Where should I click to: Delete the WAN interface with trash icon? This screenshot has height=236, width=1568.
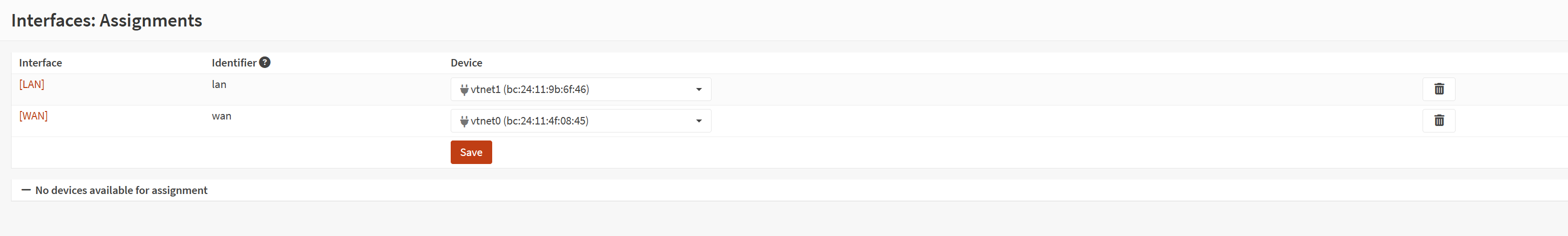tap(1439, 120)
